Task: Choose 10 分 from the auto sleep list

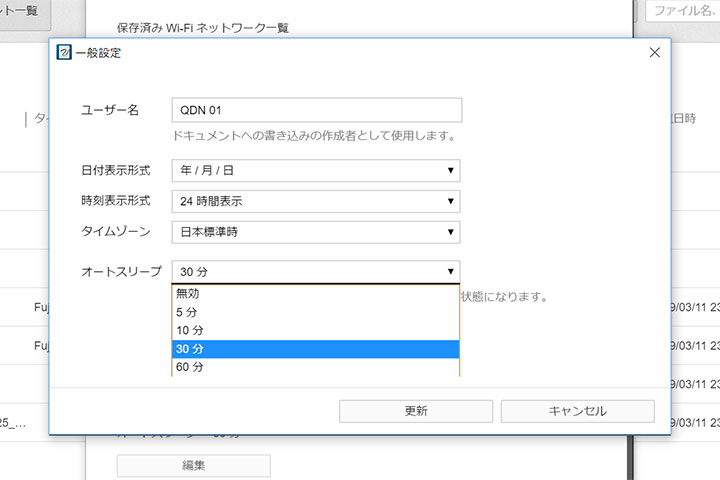Action: click(316, 331)
